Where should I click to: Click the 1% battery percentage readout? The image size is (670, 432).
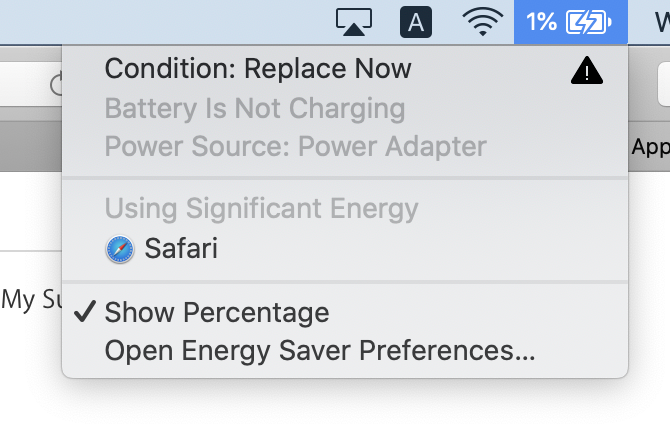pyautogui.click(x=541, y=22)
